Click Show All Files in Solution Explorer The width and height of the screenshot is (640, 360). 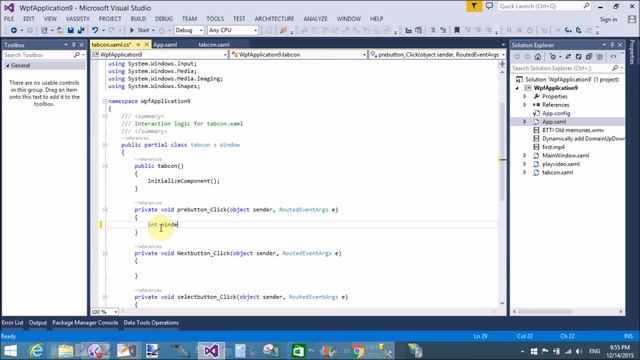pos(599,57)
